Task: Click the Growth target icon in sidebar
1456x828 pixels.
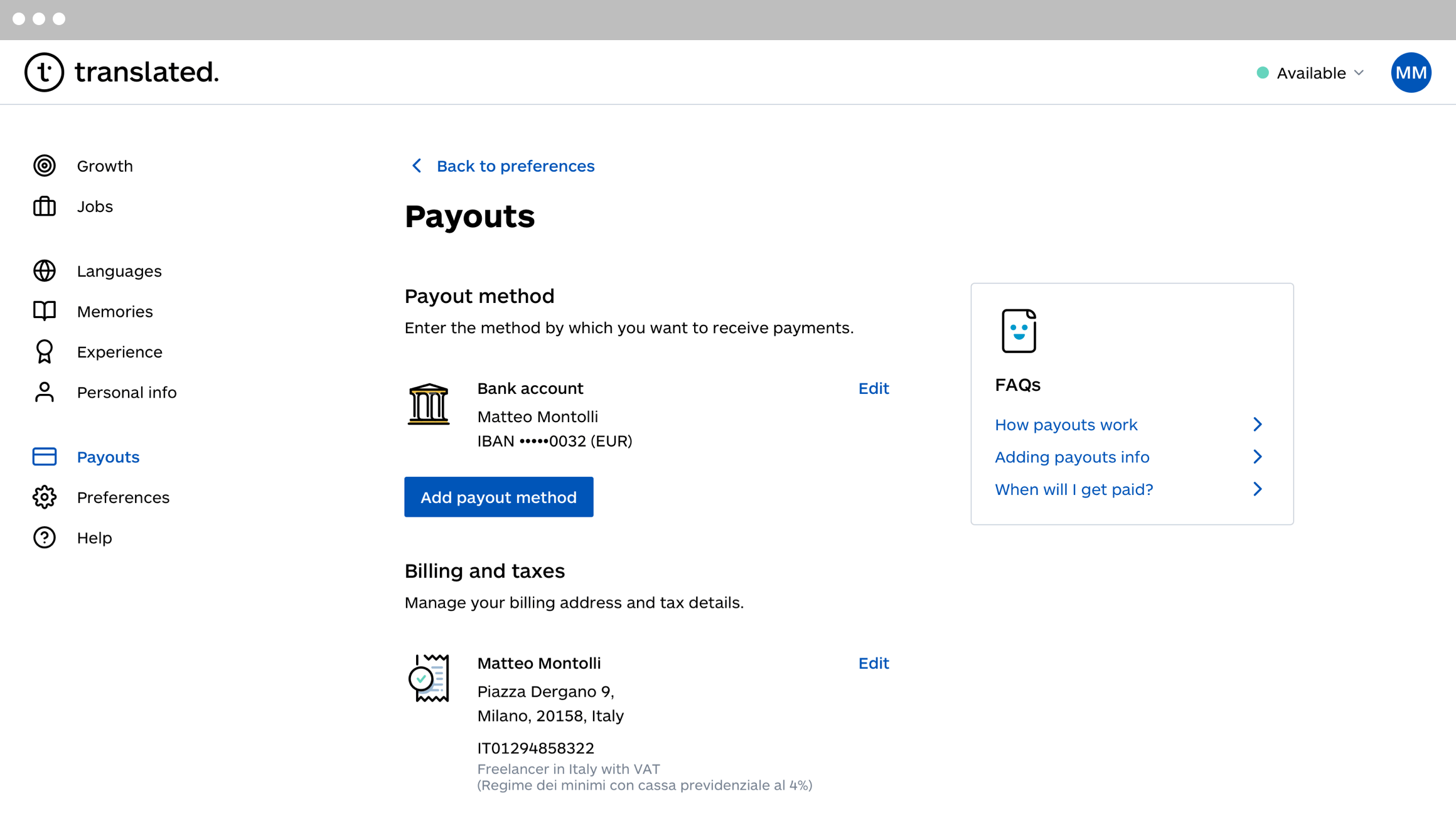Action: (x=45, y=166)
